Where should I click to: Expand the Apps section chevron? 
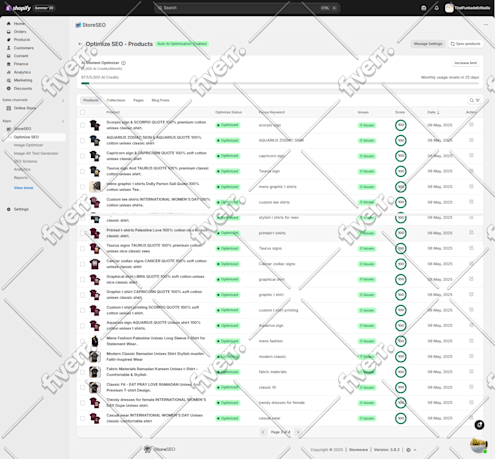[x=63, y=121]
